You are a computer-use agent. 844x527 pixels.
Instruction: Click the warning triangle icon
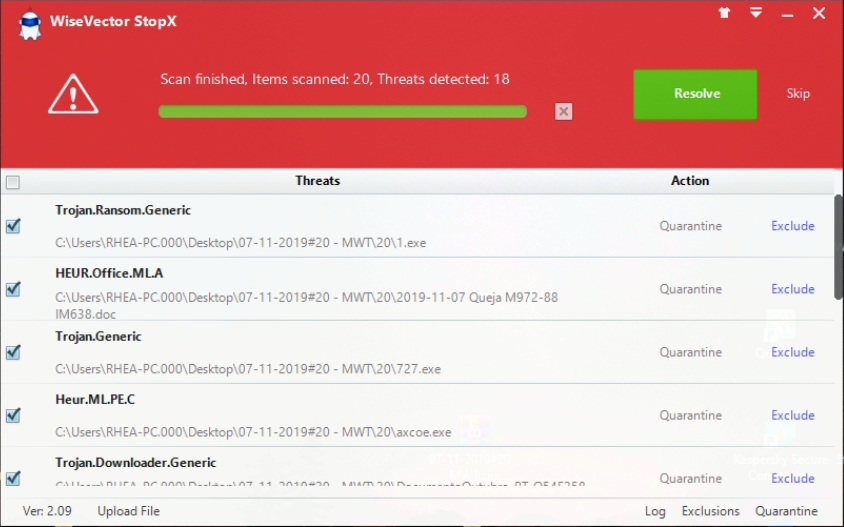click(73, 94)
